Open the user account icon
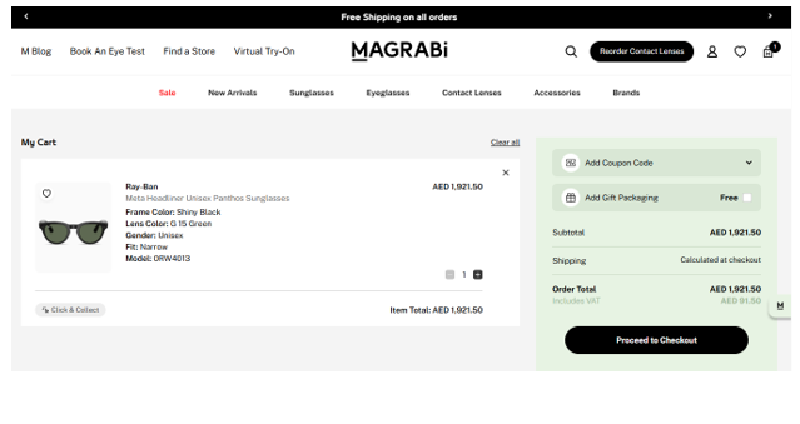This screenshot has height=424, width=800. pos(712,52)
